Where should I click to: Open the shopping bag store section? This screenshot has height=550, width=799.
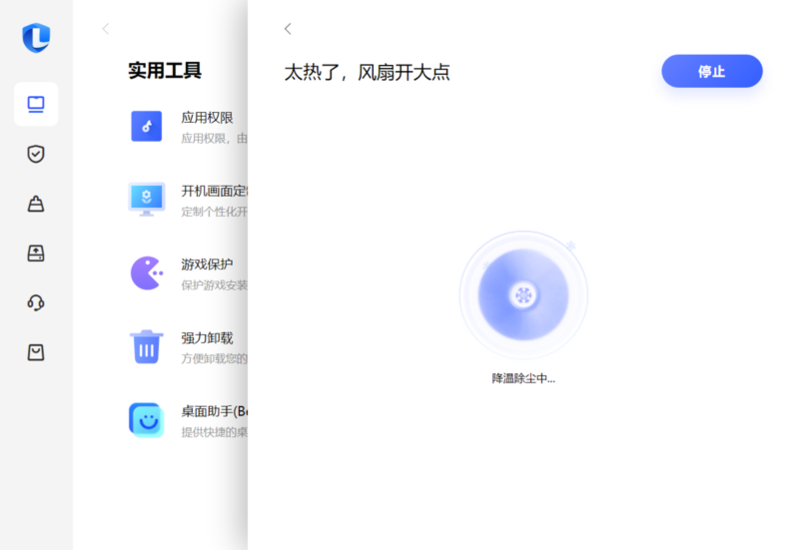36,352
